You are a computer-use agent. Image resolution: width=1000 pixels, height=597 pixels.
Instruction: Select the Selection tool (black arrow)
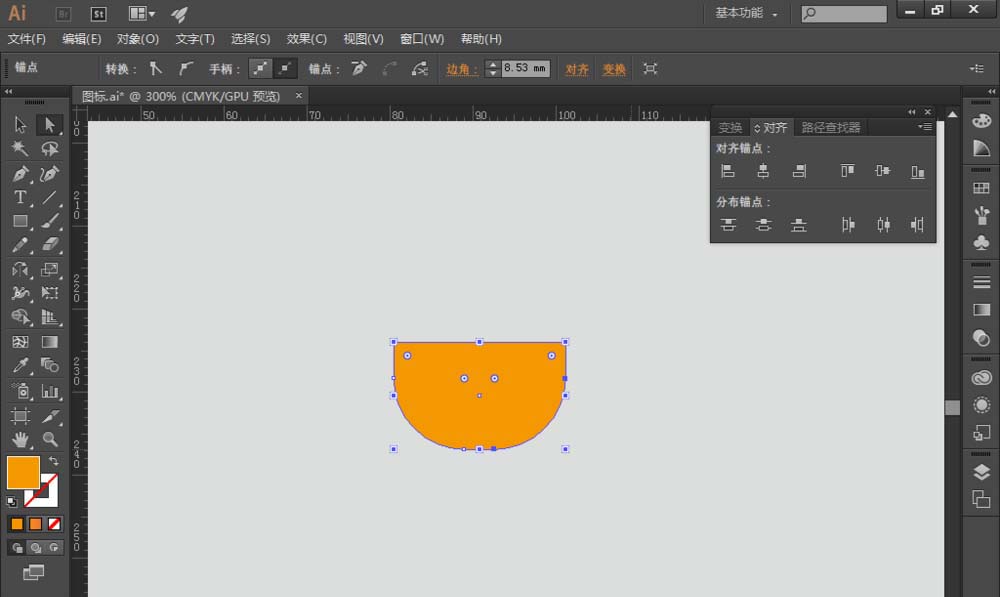click(x=20, y=124)
